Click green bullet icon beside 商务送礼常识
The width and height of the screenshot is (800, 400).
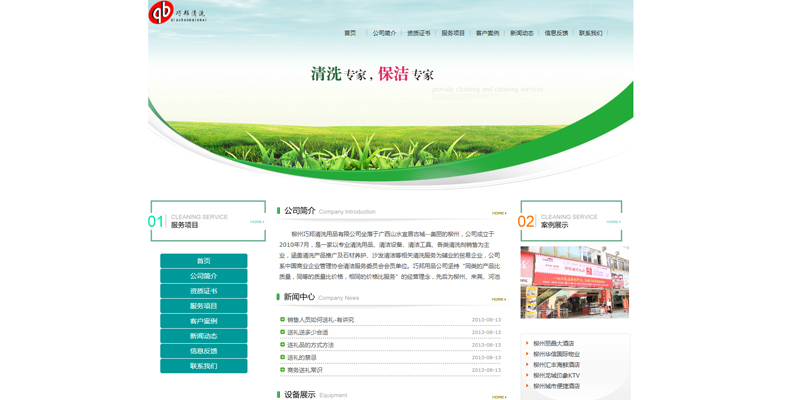(x=283, y=370)
